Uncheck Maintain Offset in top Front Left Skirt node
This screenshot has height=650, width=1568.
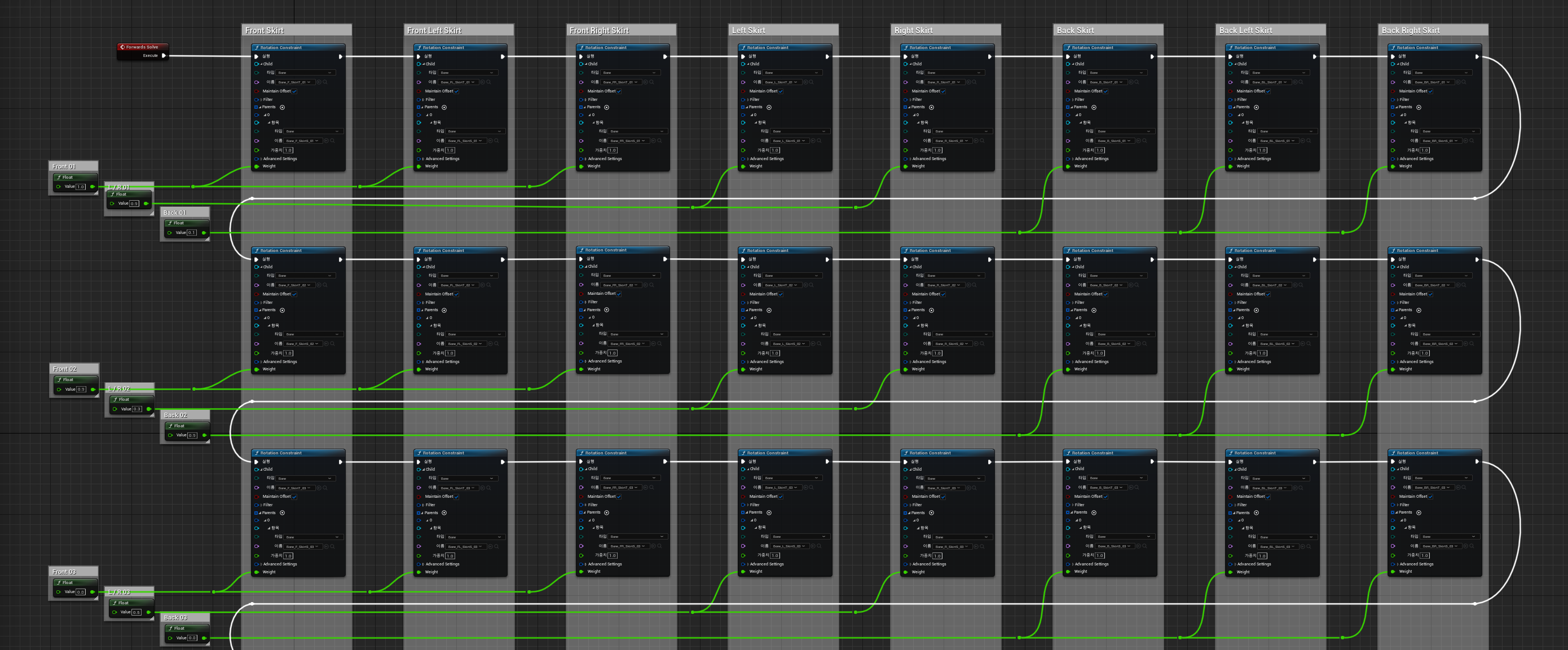point(456,91)
